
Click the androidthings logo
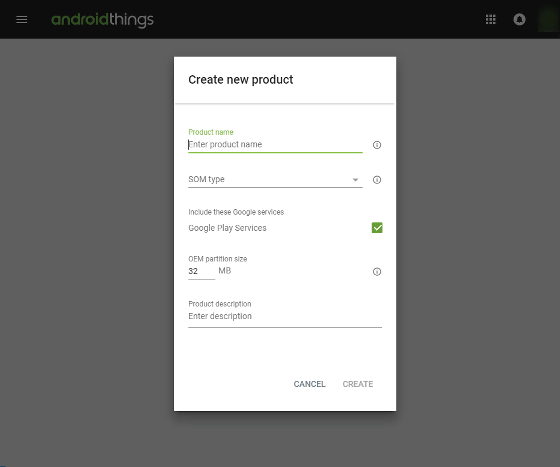coord(102,20)
